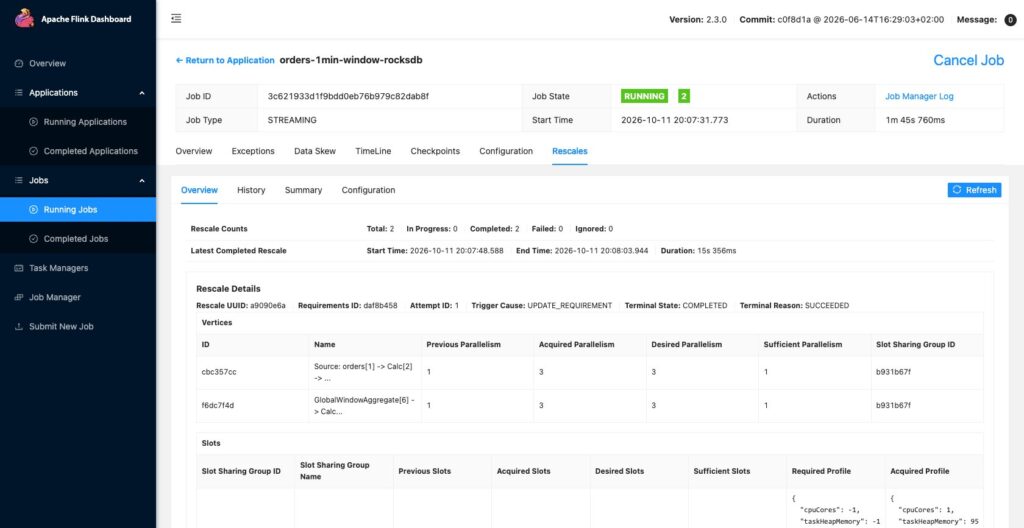Screen dimensions: 1024x528
Task: Open the Job Manager Log link
Action: [919, 96]
